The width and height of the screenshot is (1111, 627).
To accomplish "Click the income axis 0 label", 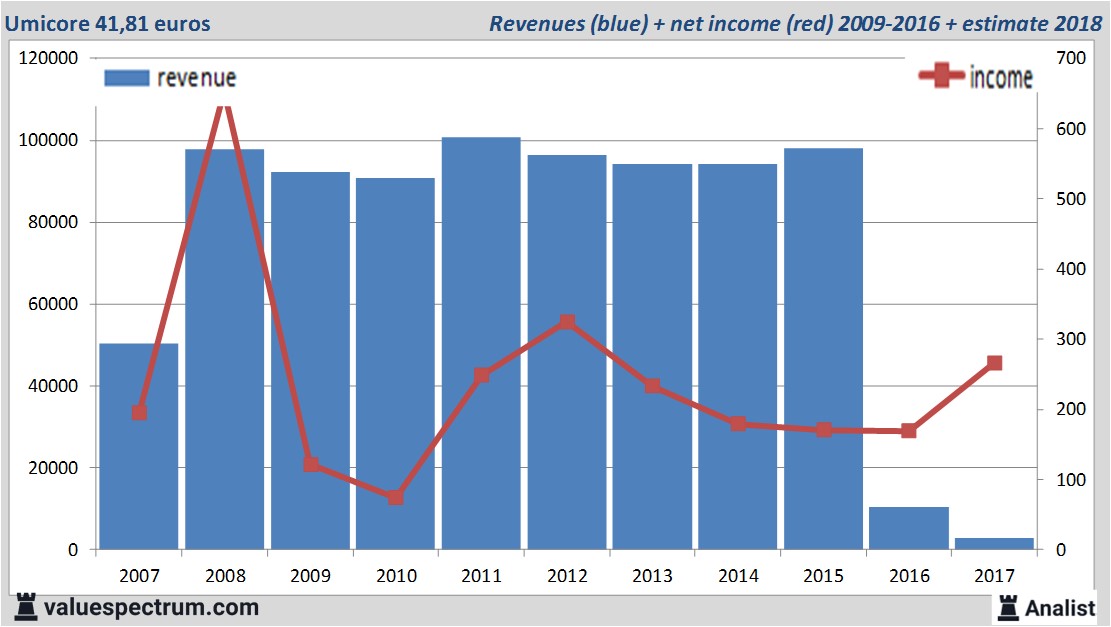I will tap(1061, 550).
